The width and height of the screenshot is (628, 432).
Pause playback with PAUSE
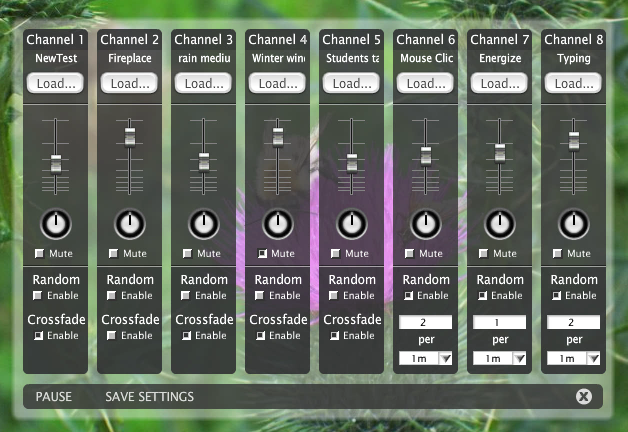point(54,397)
